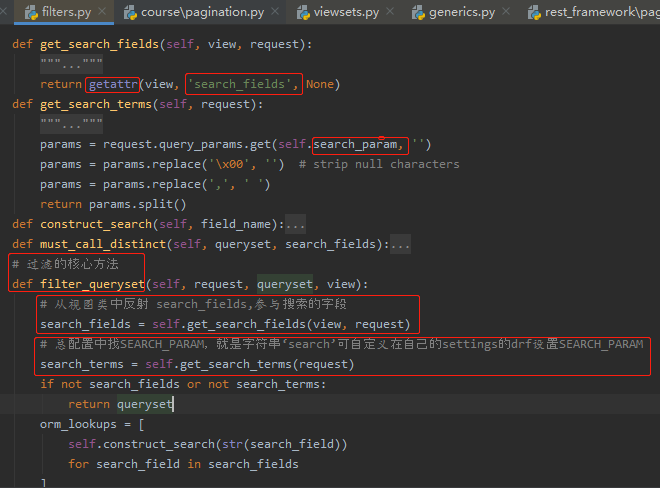The height and width of the screenshot is (488, 660).
Task: Click the Python file icon on filters.py tab
Action: (x=31, y=13)
